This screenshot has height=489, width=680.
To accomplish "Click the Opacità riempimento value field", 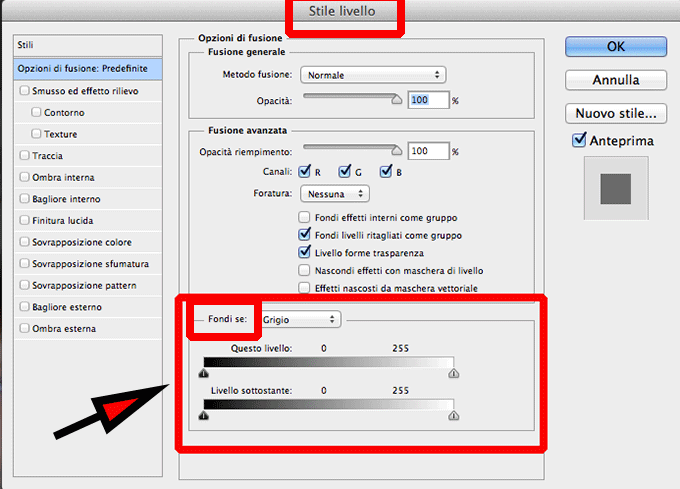I will tap(428, 151).
